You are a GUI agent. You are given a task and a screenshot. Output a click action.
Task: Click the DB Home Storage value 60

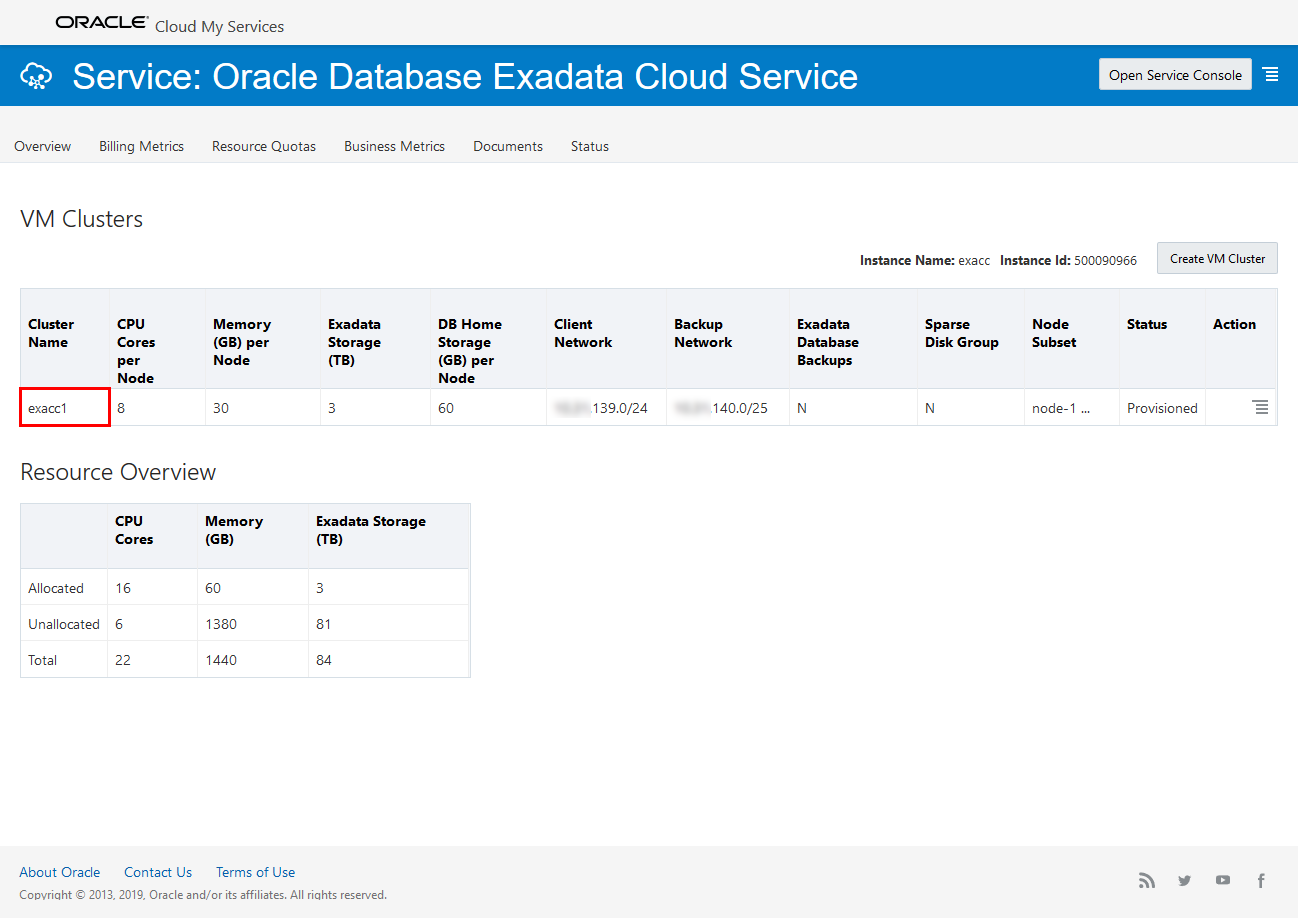[x=446, y=408]
